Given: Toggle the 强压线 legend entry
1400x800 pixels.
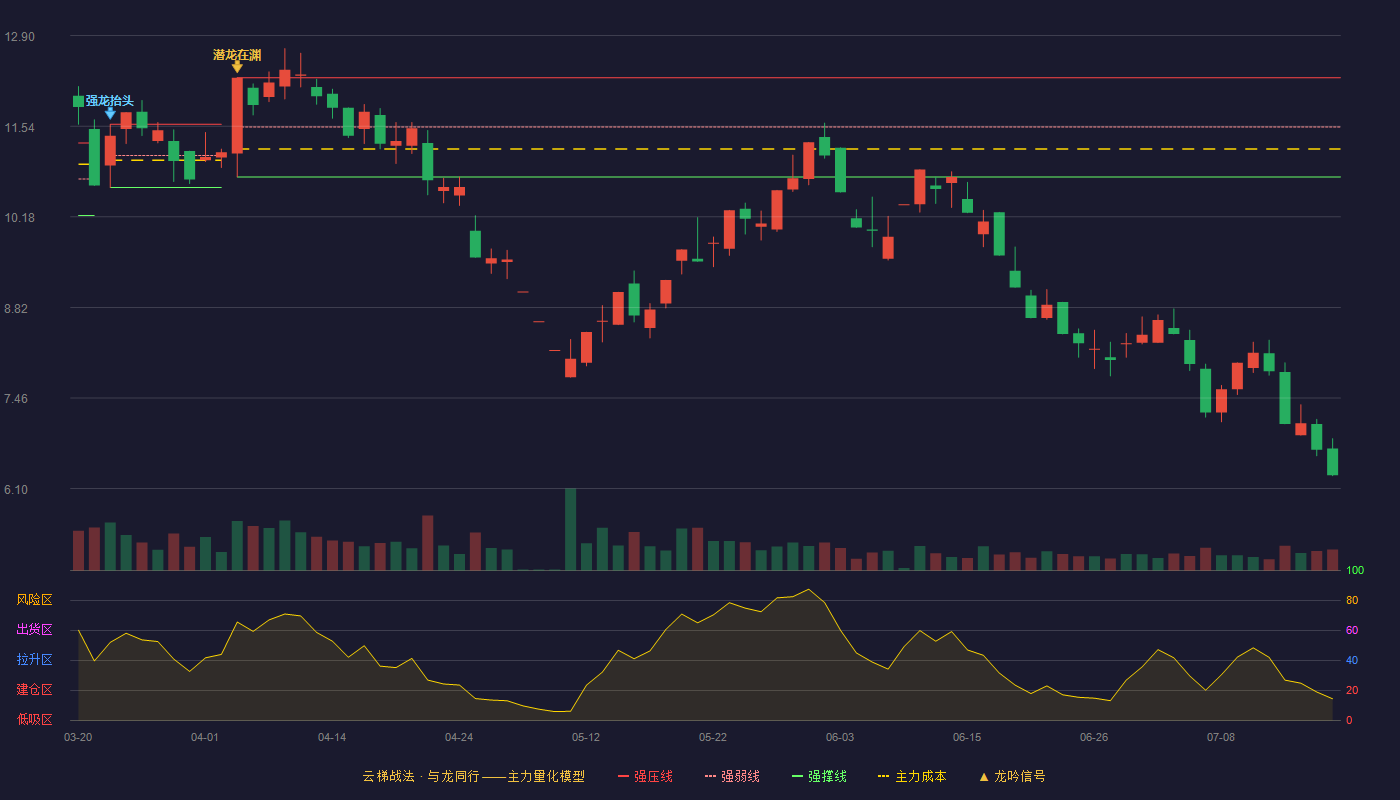Looking at the screenshot, I should [645, 776].
